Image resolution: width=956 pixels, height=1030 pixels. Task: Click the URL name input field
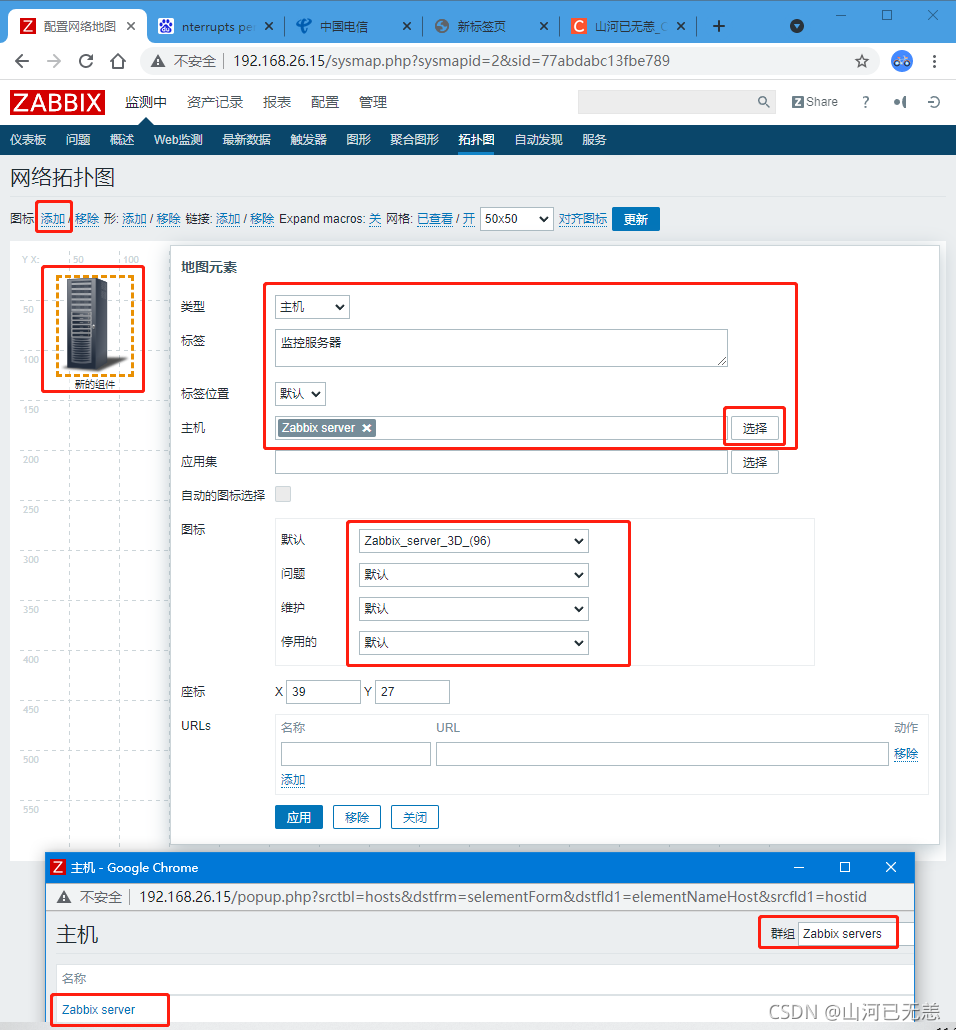tap(355, 754)
